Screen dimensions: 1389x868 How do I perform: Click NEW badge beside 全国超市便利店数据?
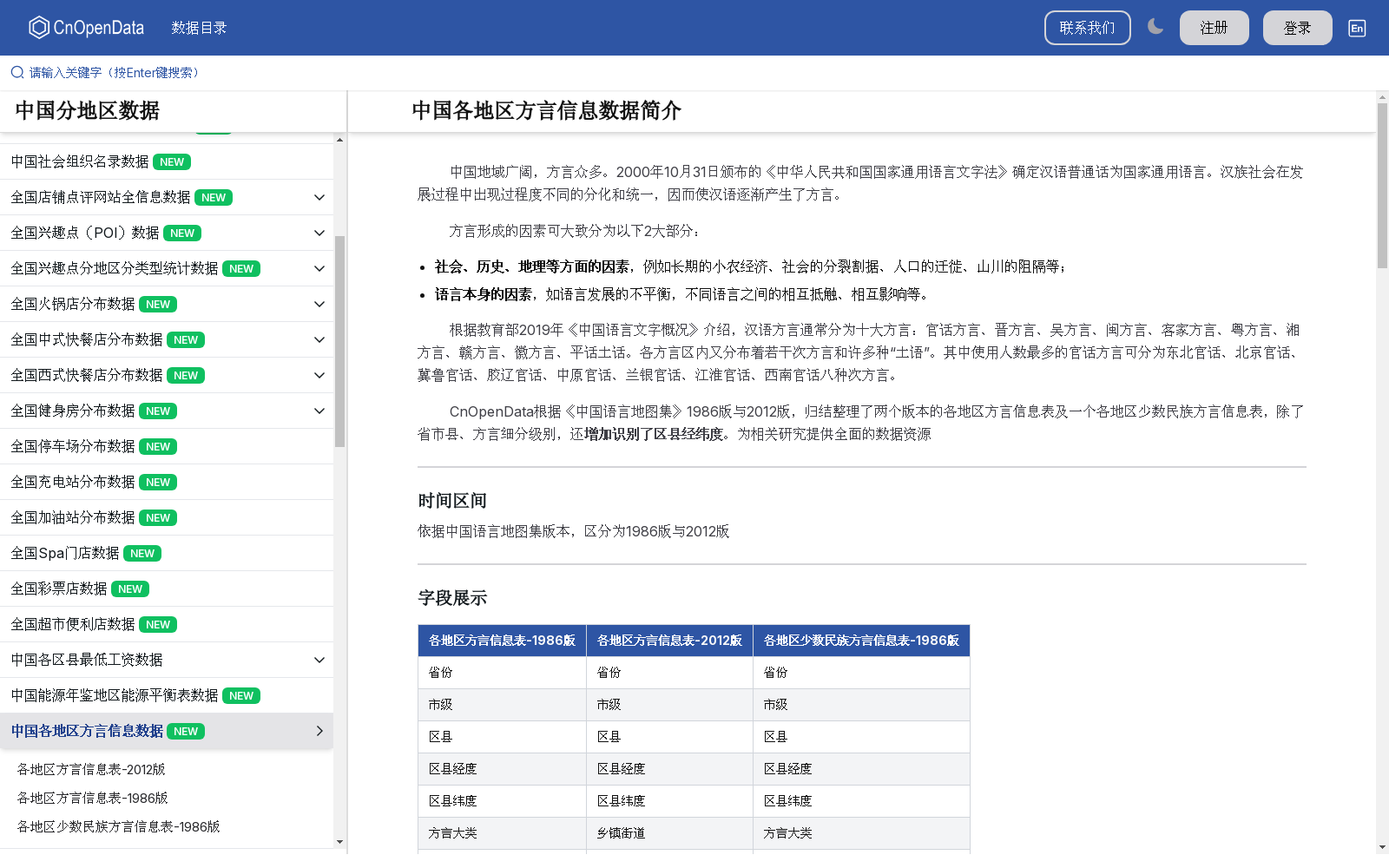[158, 625]
